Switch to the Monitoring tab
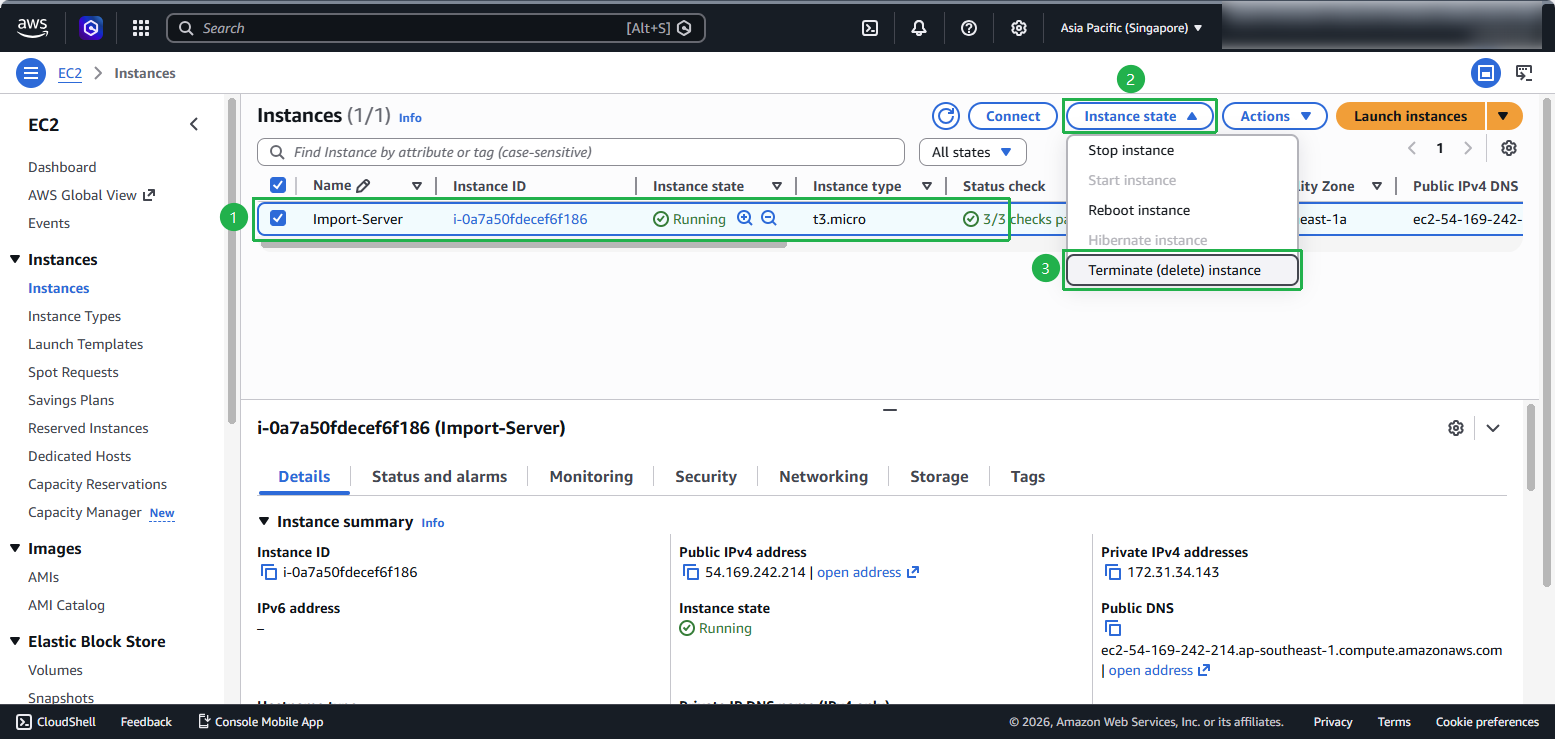Viewport: 1555px width, 739px height. (x=591, y=477)
